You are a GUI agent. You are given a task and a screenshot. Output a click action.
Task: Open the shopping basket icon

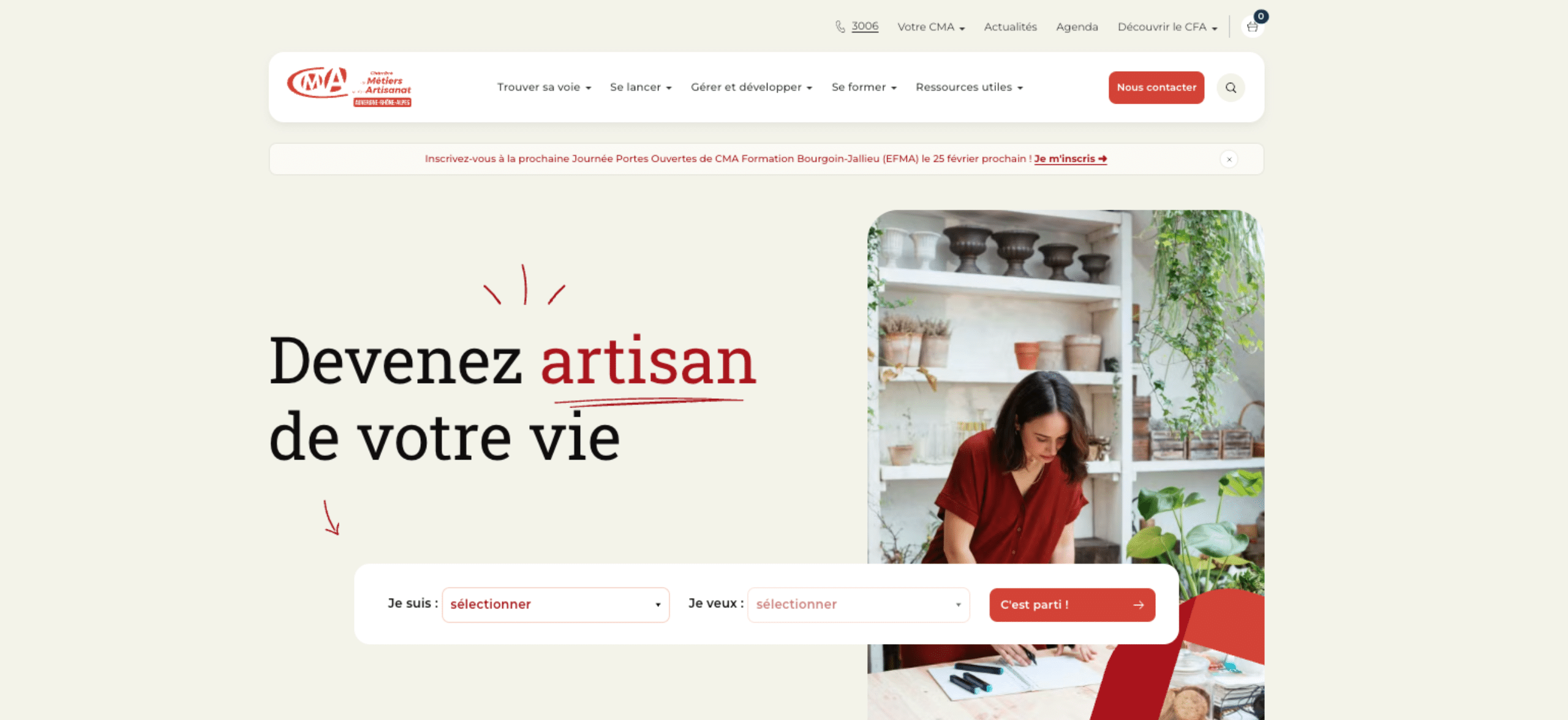[1252, 27]
